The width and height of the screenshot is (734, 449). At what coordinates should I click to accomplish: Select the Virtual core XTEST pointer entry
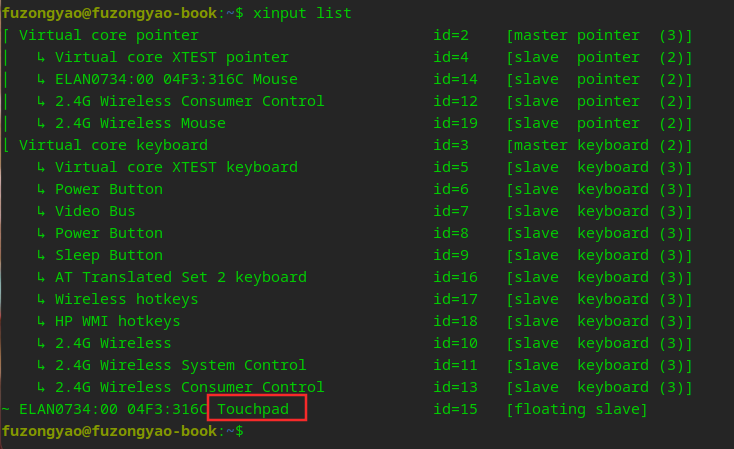(x=172, y=57)
